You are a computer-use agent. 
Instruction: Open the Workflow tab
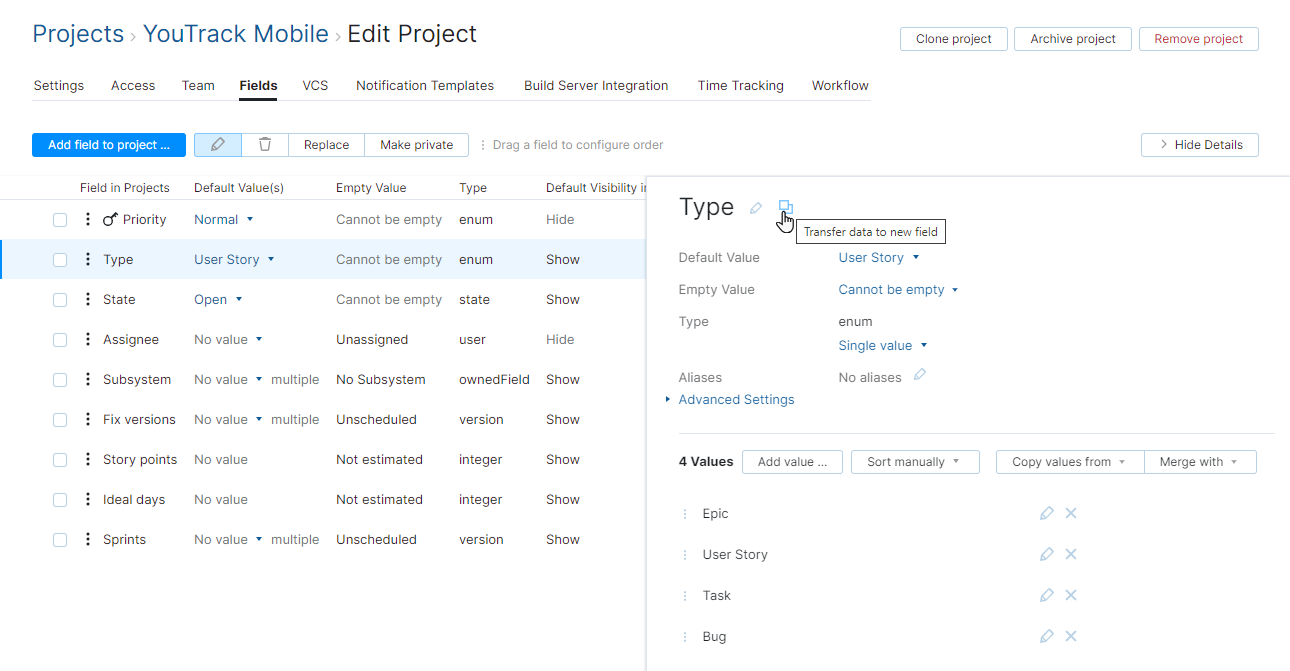(x=839, y=85)
